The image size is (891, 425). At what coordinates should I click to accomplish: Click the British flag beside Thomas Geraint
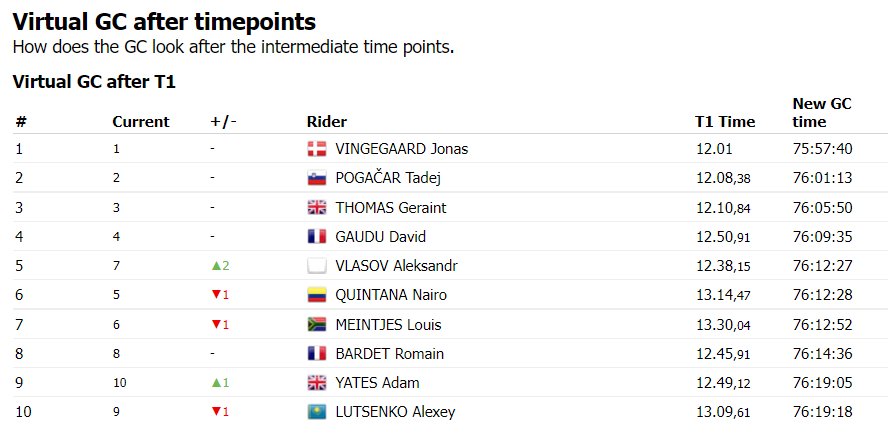coord(317,208)
